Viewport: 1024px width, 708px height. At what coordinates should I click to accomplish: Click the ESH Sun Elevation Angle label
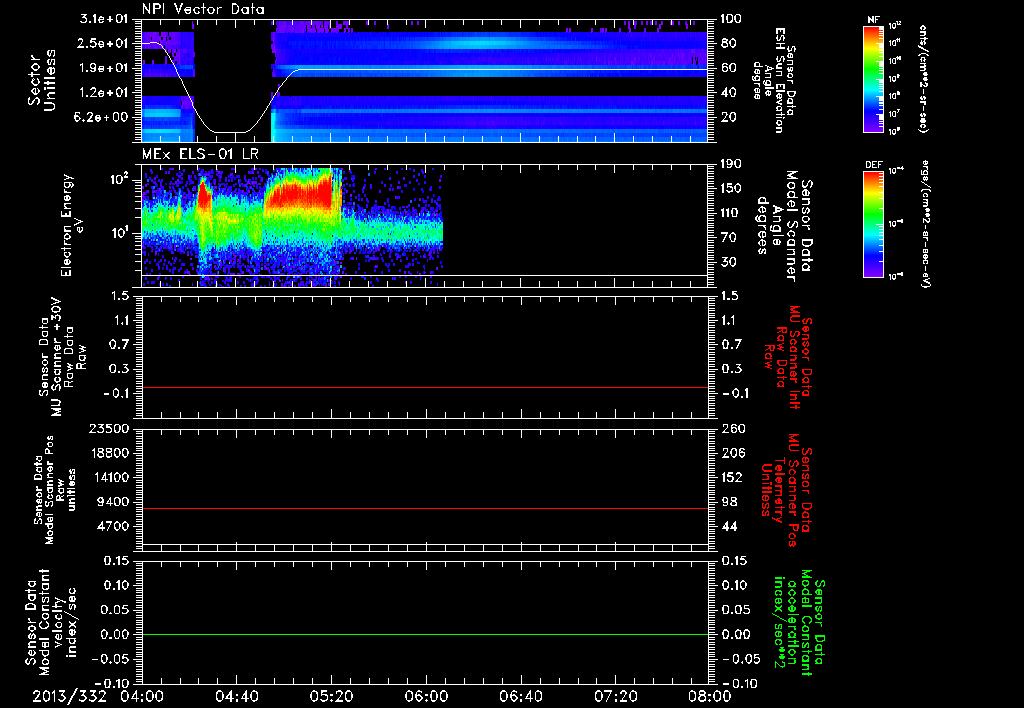[x=774, y=80]
